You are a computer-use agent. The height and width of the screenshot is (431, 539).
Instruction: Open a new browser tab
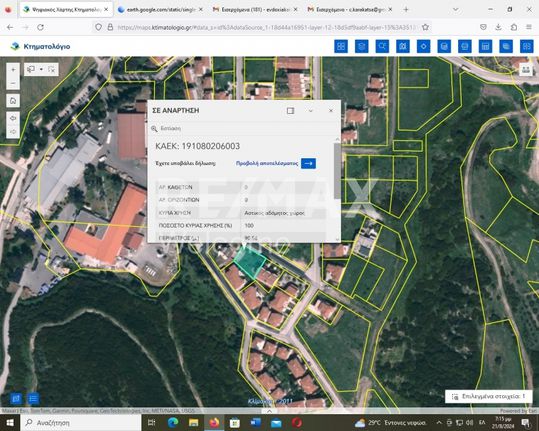click(406, 10)
